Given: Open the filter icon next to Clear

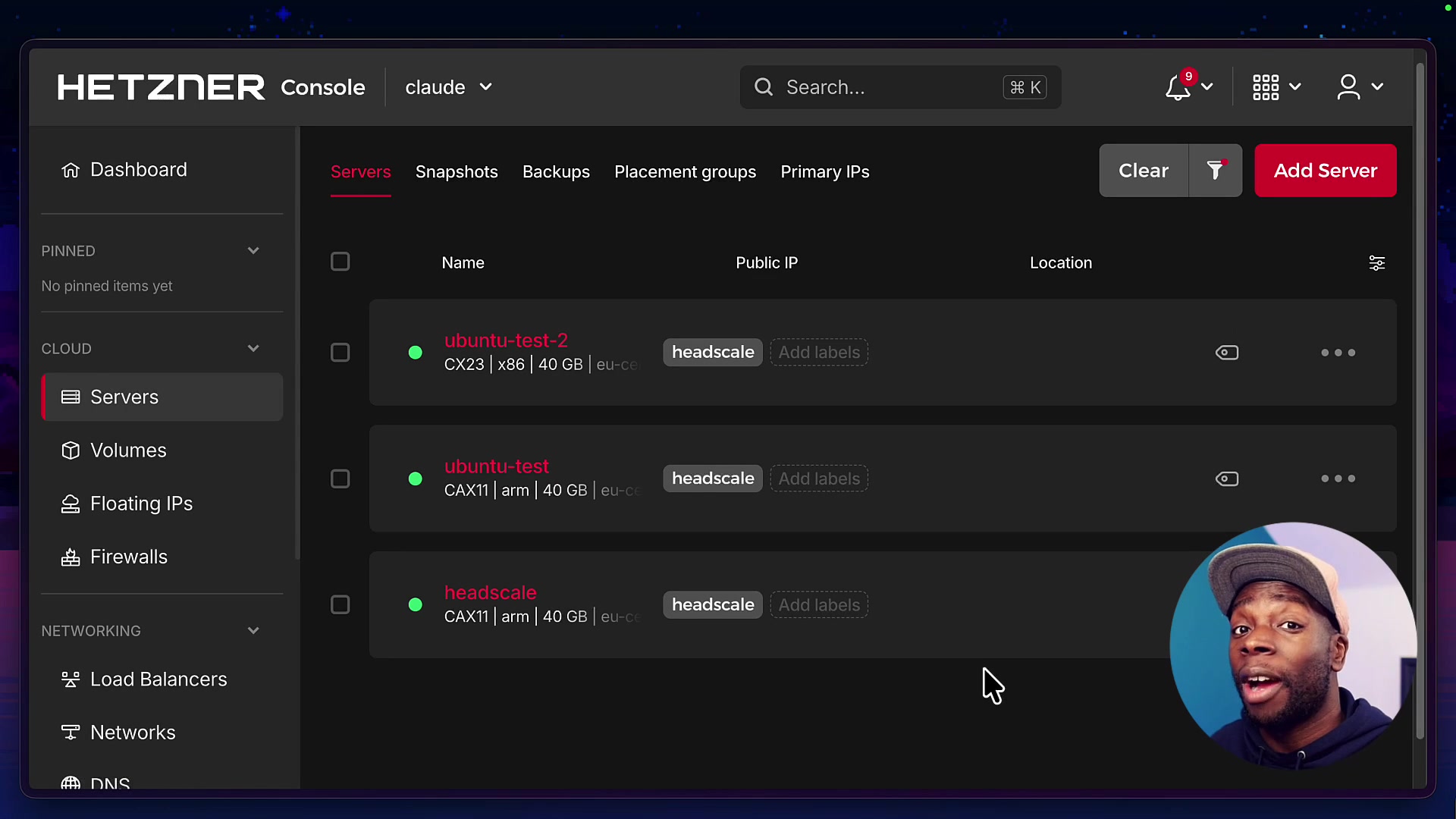Looking at the screenshot, I should (x=1216, y=171).
